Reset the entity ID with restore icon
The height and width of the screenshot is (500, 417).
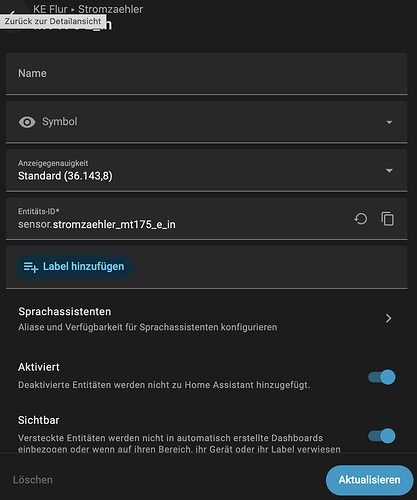point(361,219)
